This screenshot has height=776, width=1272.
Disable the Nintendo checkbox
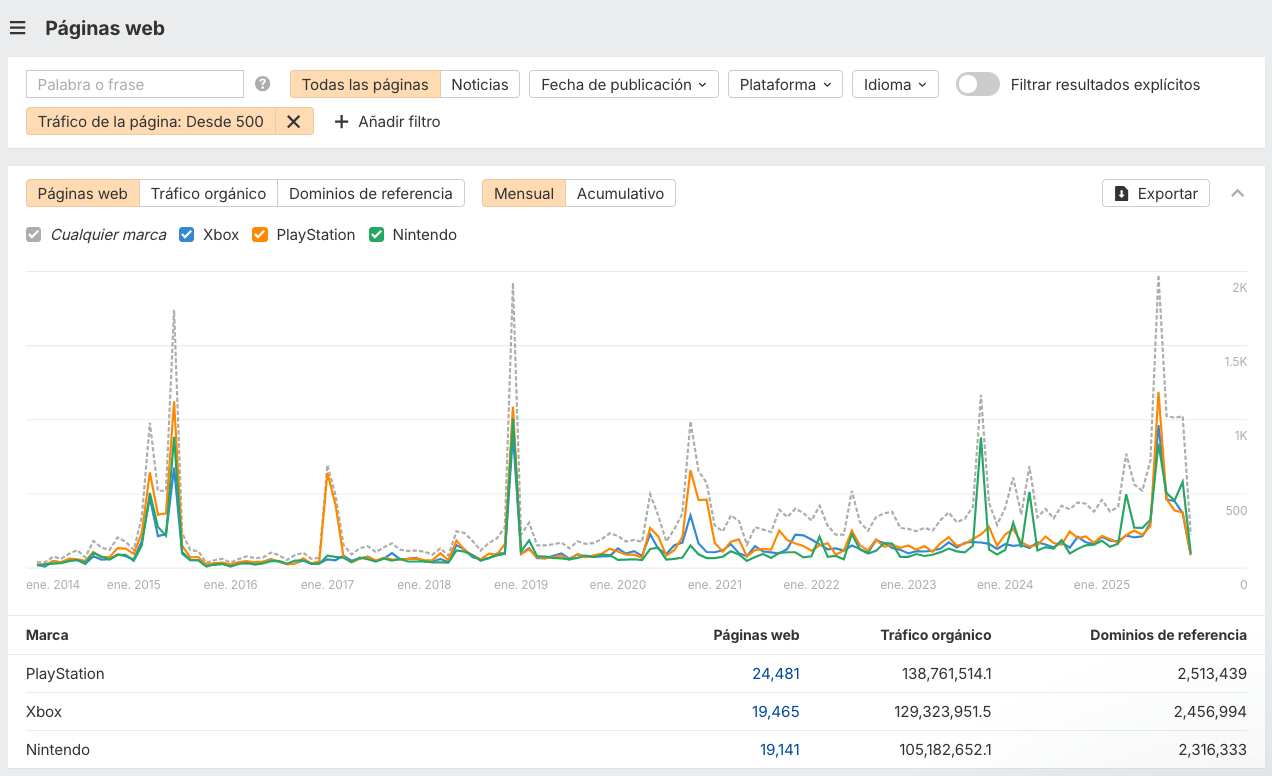(x=375, y=234)
